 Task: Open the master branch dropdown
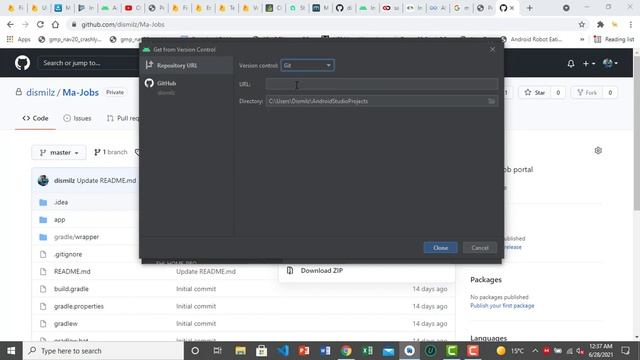[59, 153]
